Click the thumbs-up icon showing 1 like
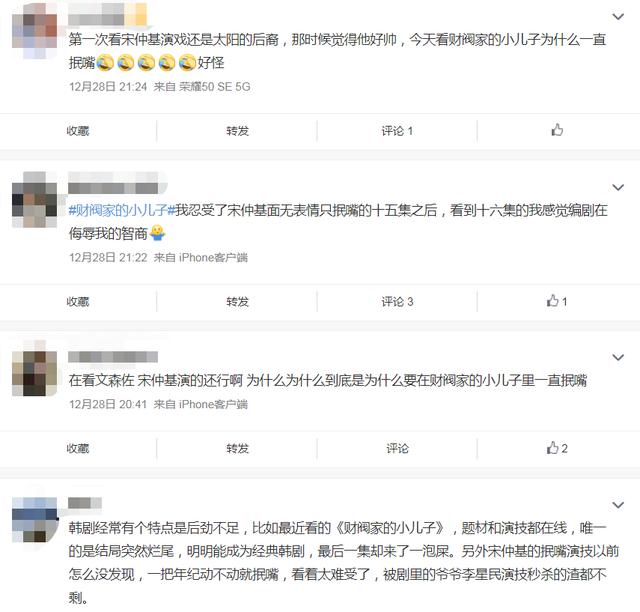 click(557, 301)
